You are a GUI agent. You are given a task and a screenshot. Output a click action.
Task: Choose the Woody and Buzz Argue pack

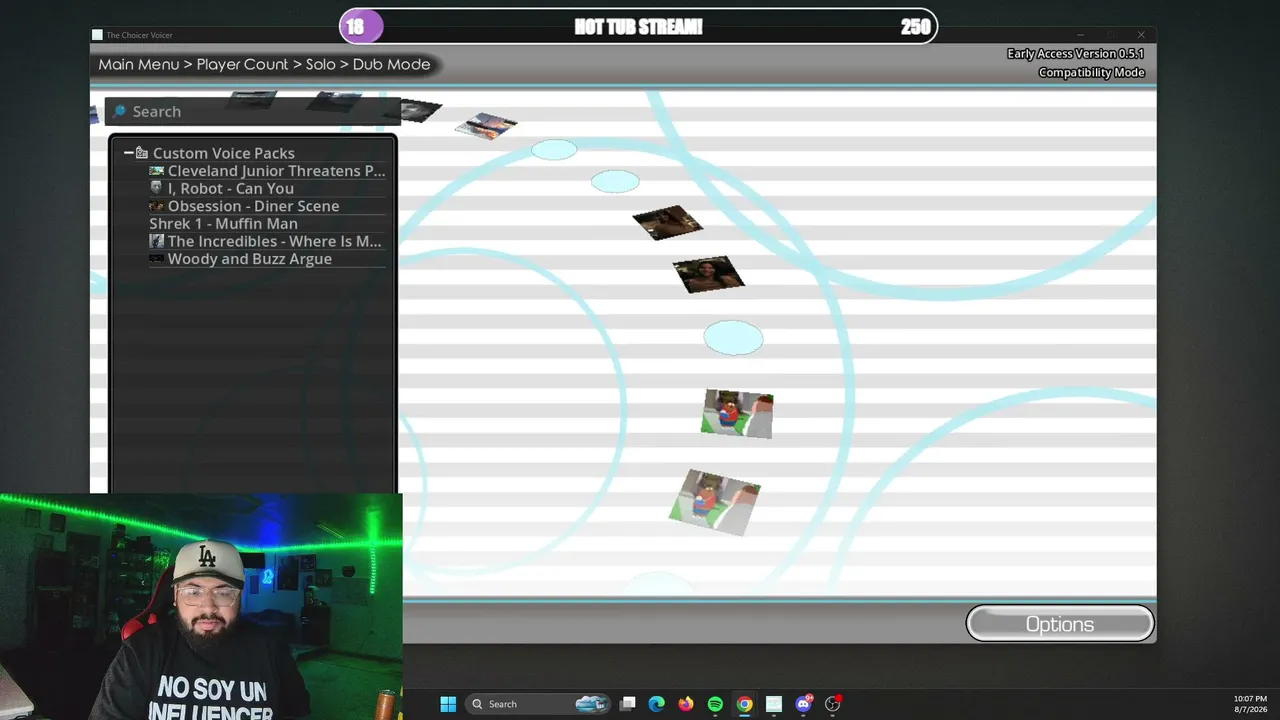pos(267,259)
